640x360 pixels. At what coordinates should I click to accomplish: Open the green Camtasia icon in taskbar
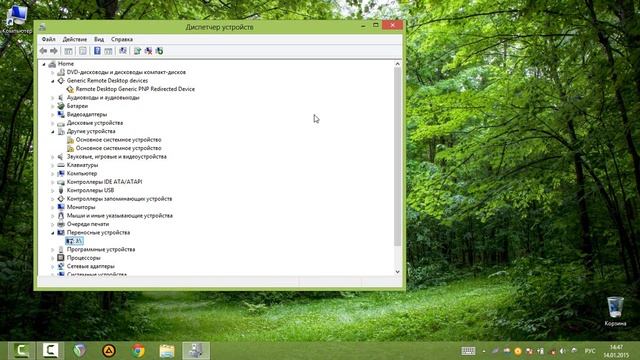point(21,350)
